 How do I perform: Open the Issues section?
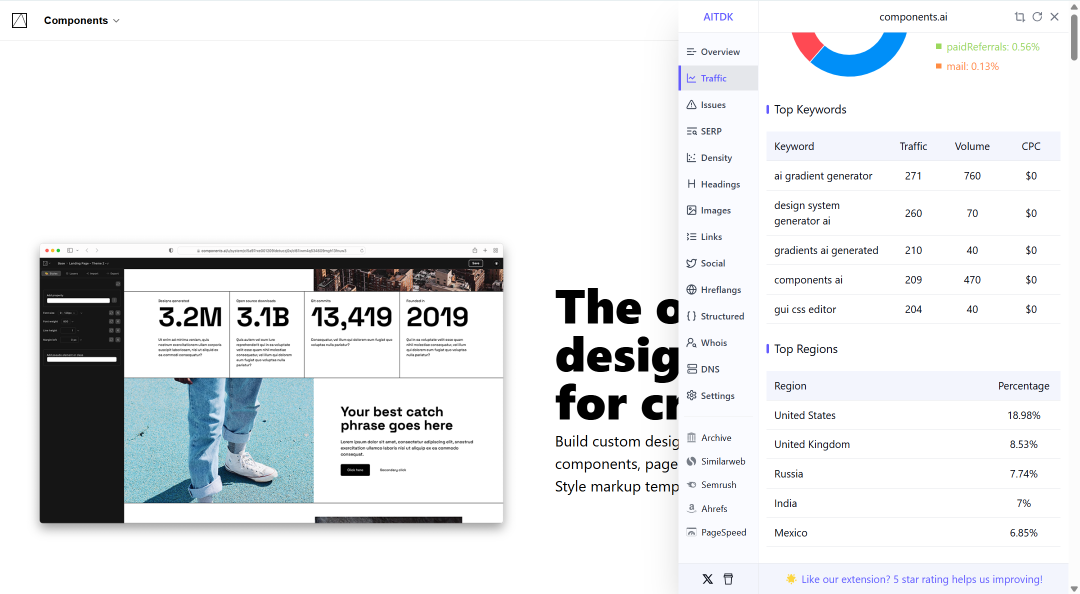click(x=718, y=105)
